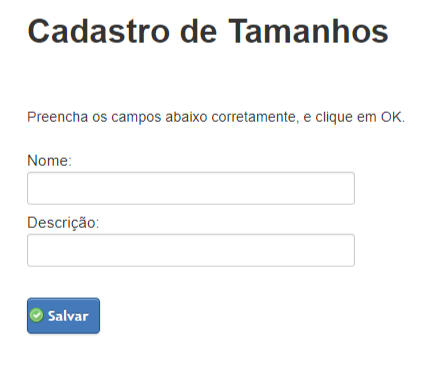Click the word Cadastro in the heading
This screenshot has width=446, height=367.
click(99, 31)
